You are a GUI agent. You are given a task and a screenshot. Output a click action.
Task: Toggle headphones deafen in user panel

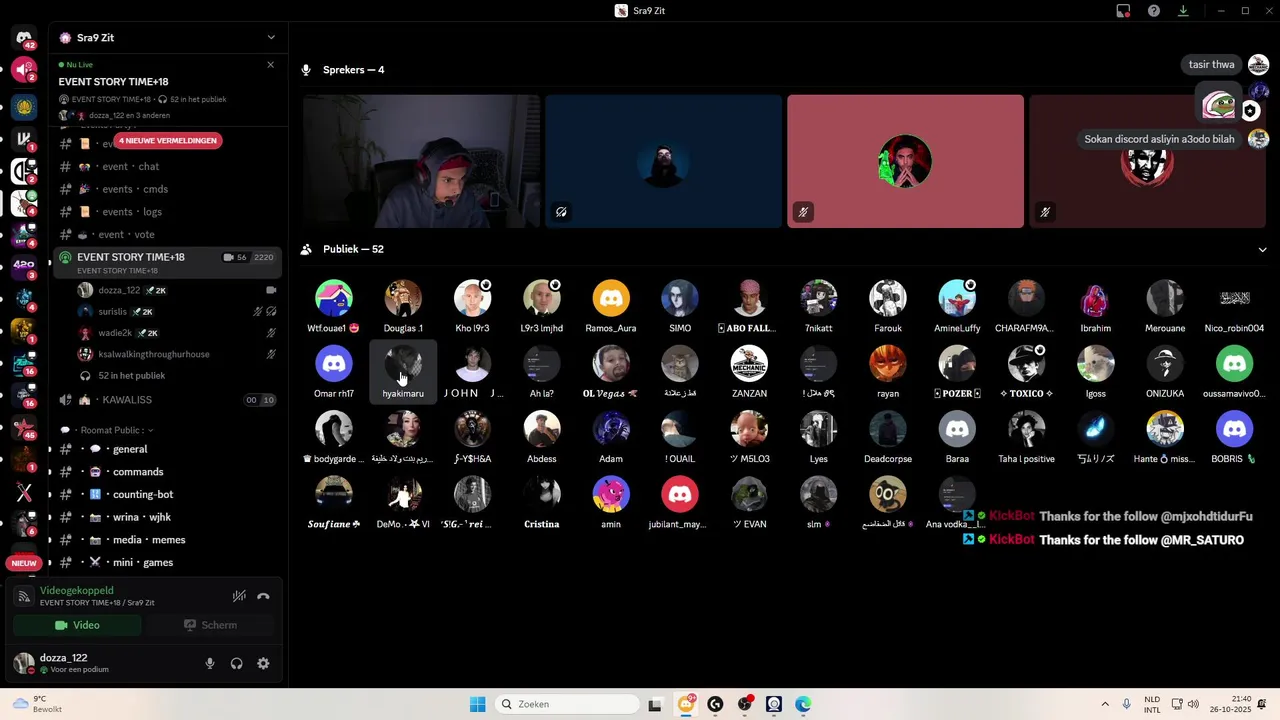pyautogui.click(x=237, y=663)
